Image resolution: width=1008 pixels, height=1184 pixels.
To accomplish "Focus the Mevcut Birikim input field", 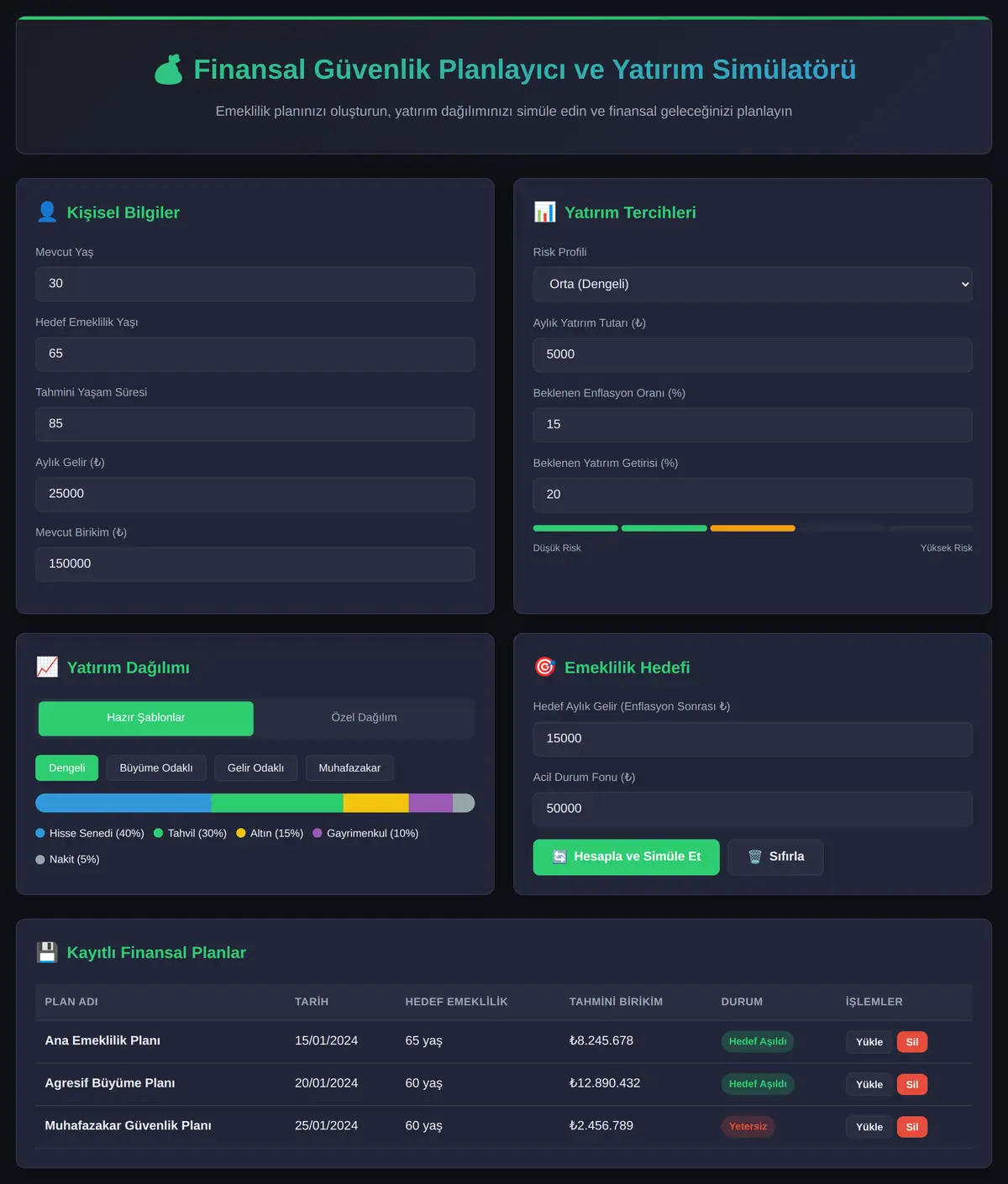I will point(255,564).
